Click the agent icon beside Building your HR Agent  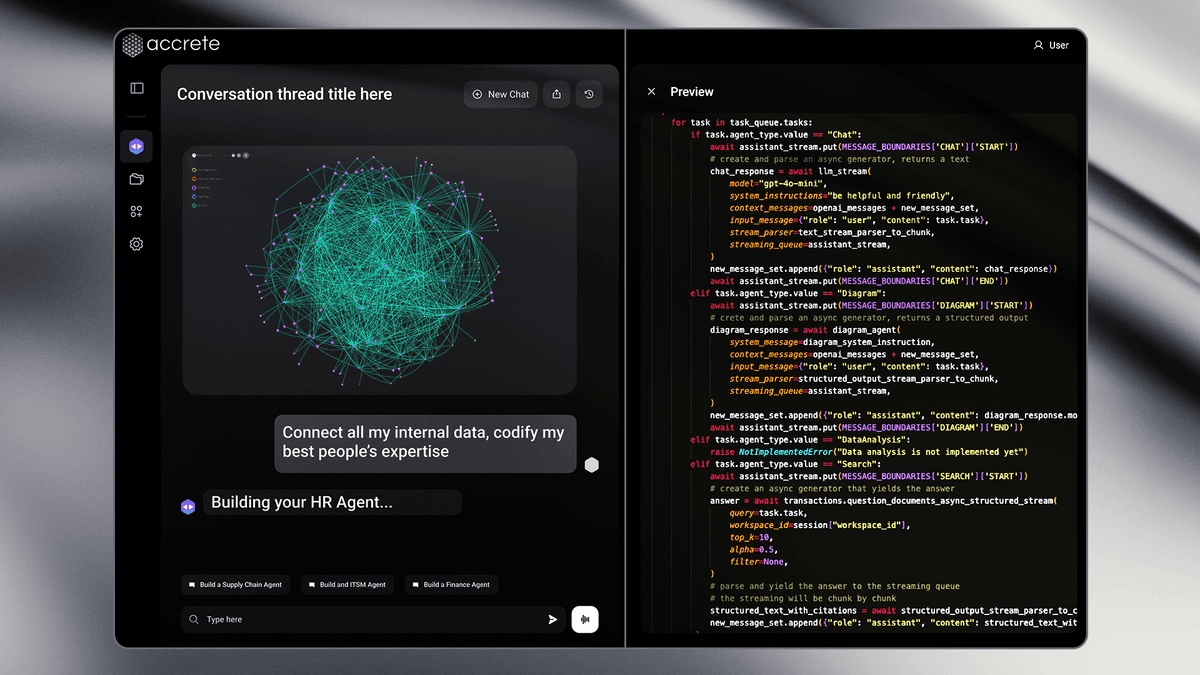point(188,506)
